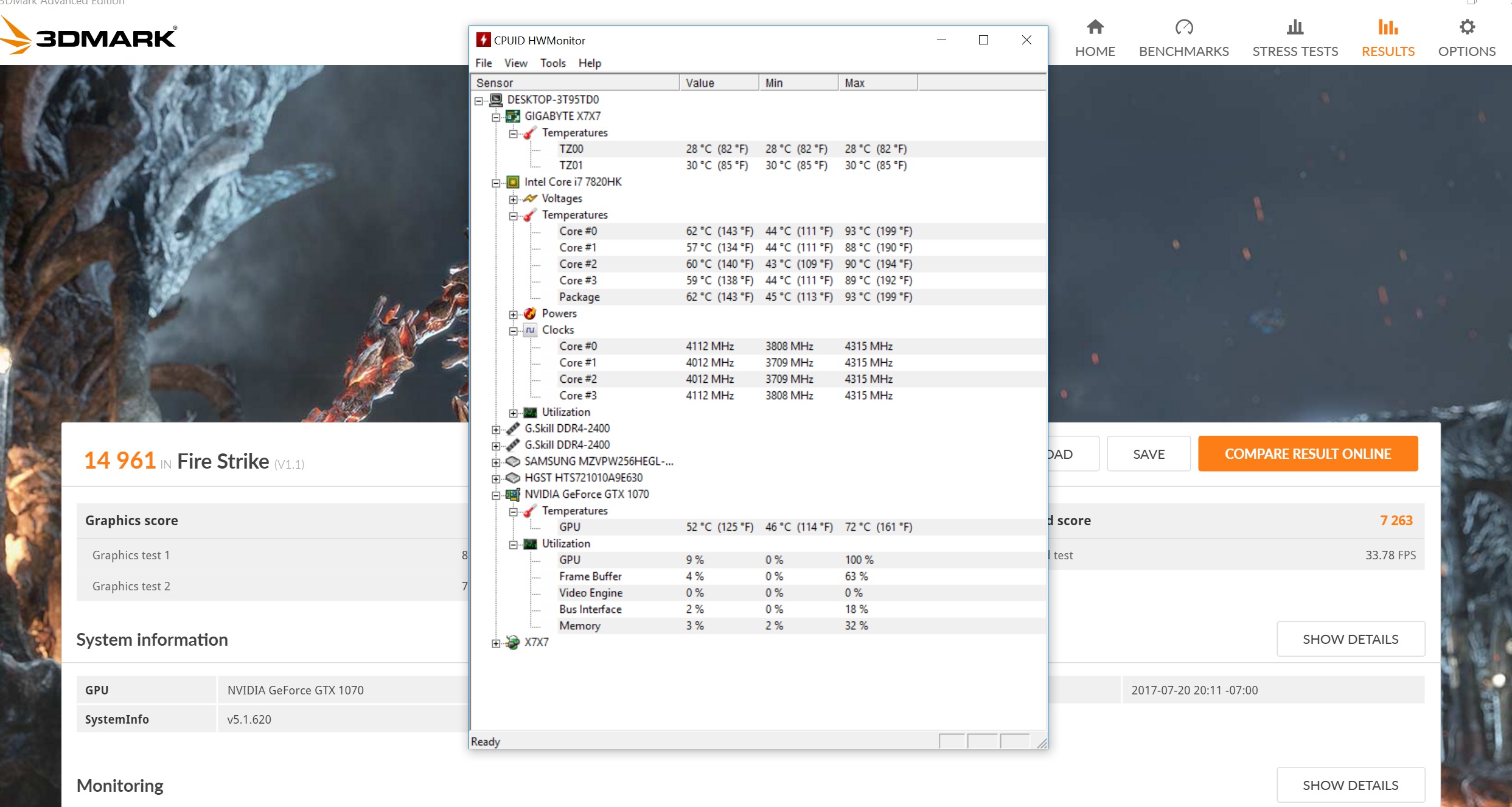Screen dimensions: 1512x807
Task: Expand the SAMSUNG MZVPW256HEGL node
Action: tap(496, 462)
